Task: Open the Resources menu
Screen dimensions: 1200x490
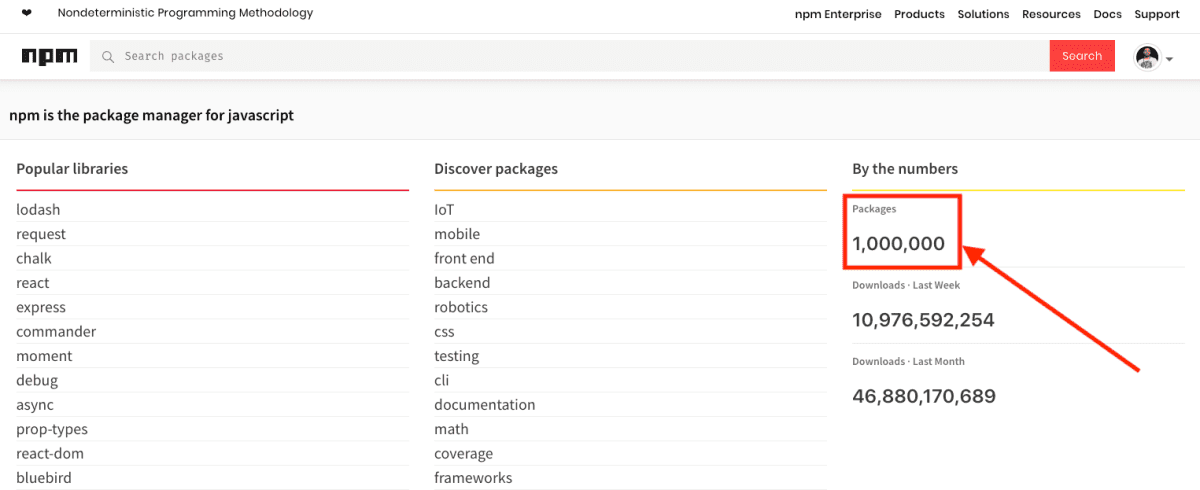Action: coord(1051,14)
